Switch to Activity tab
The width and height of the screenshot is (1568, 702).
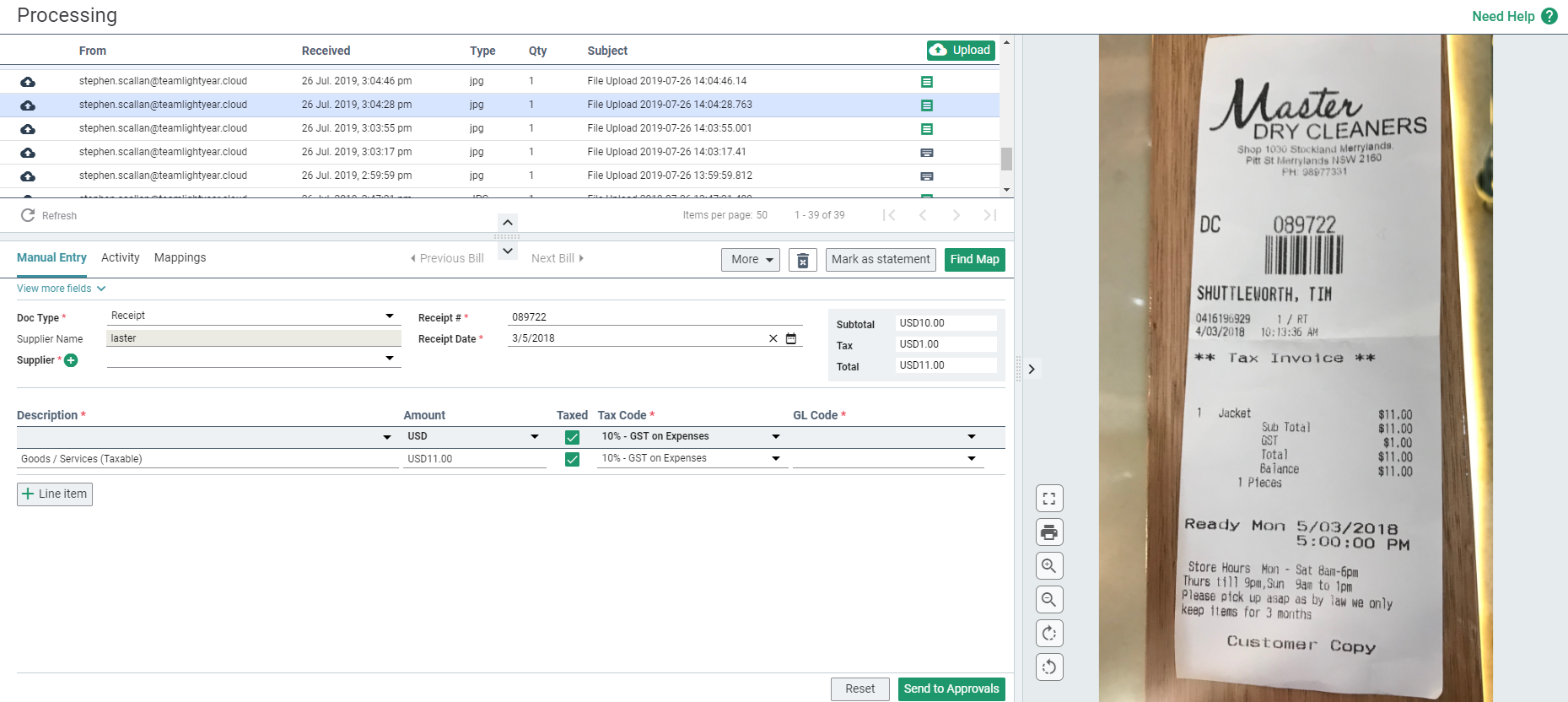point(121,258)
